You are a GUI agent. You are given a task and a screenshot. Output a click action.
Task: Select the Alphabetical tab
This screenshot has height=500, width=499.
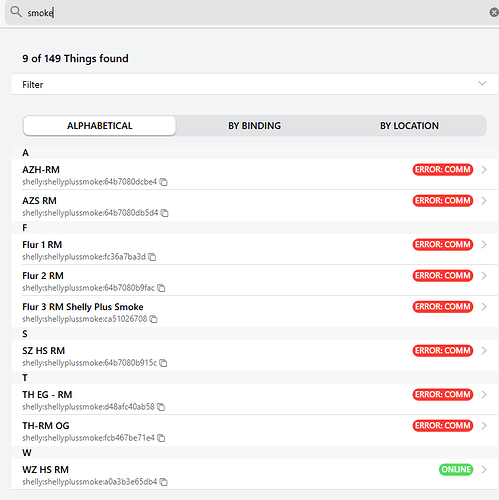(100, 126)
